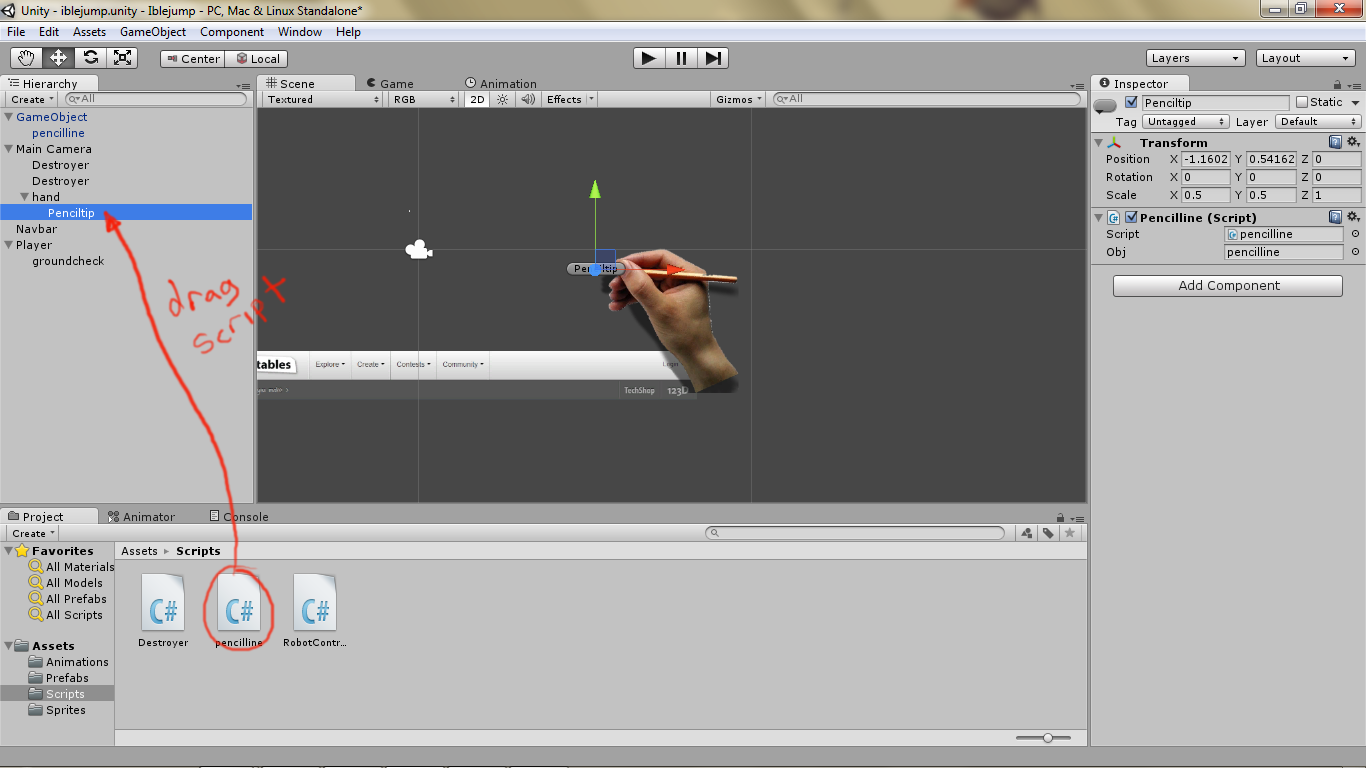Open the Layers dropdown
The width and height of the screenshot is (1366, 768).
pos(1195,58)
